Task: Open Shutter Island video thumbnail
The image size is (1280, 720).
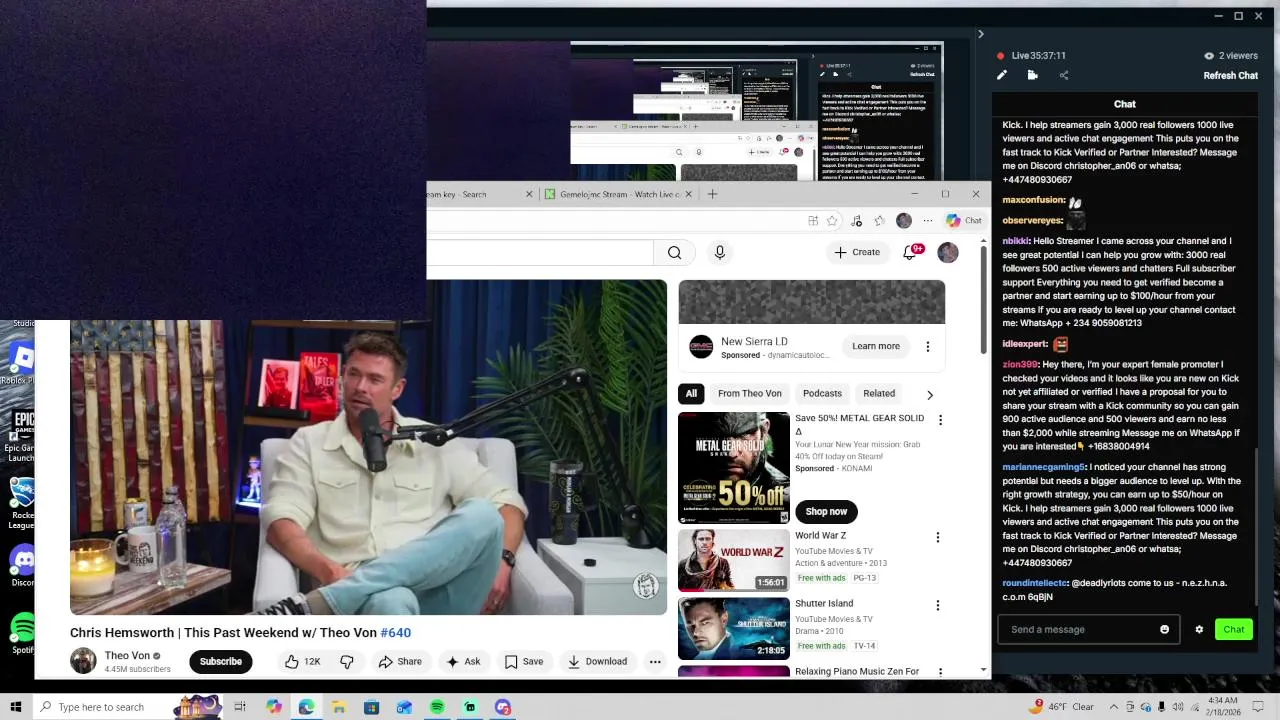Action: point(733,628)
